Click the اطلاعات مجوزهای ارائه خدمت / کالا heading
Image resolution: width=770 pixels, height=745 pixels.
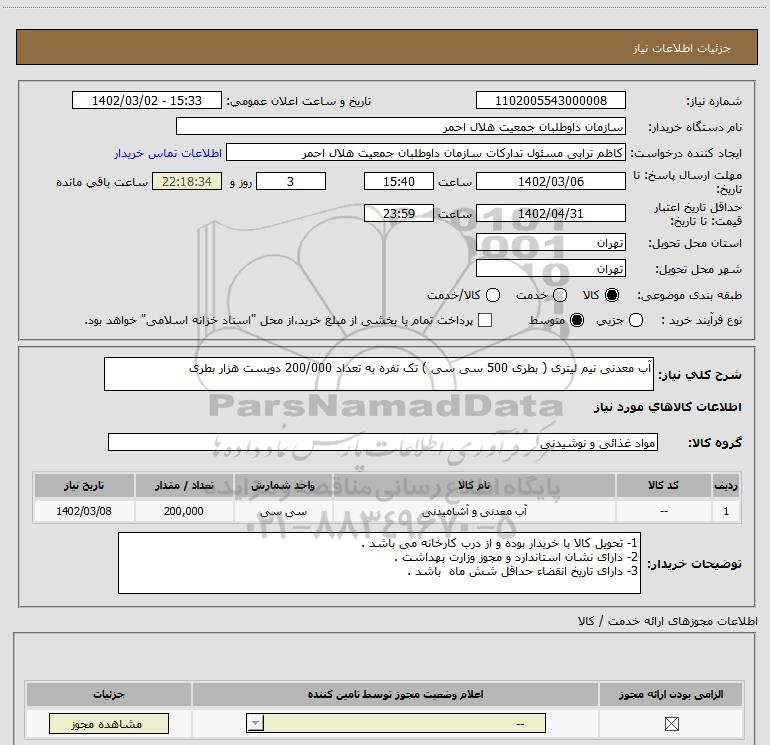point(667,621)
